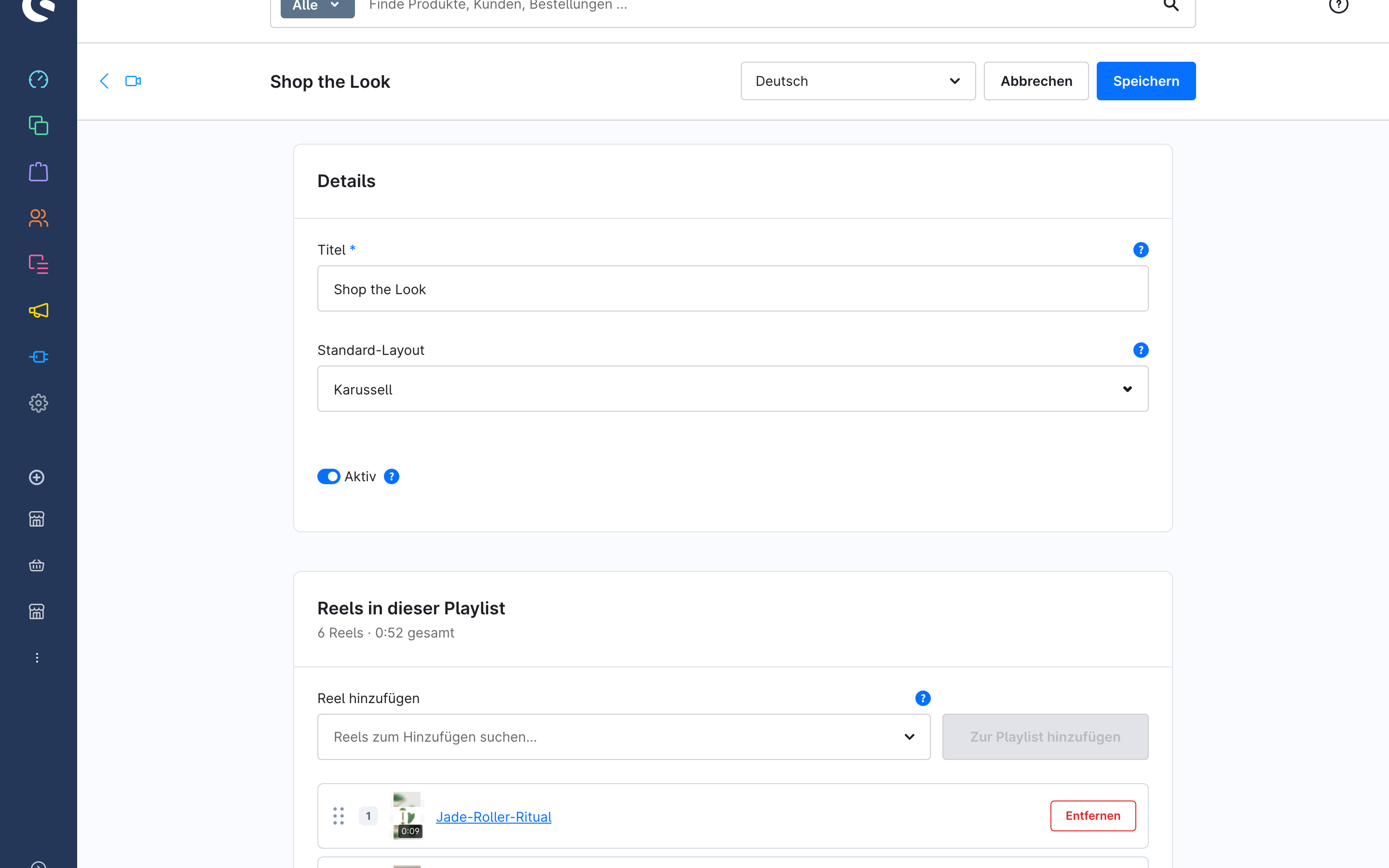
Task: Remove Jade-Roller-Ritual with Entfernen
Action: click(1093, 816)
